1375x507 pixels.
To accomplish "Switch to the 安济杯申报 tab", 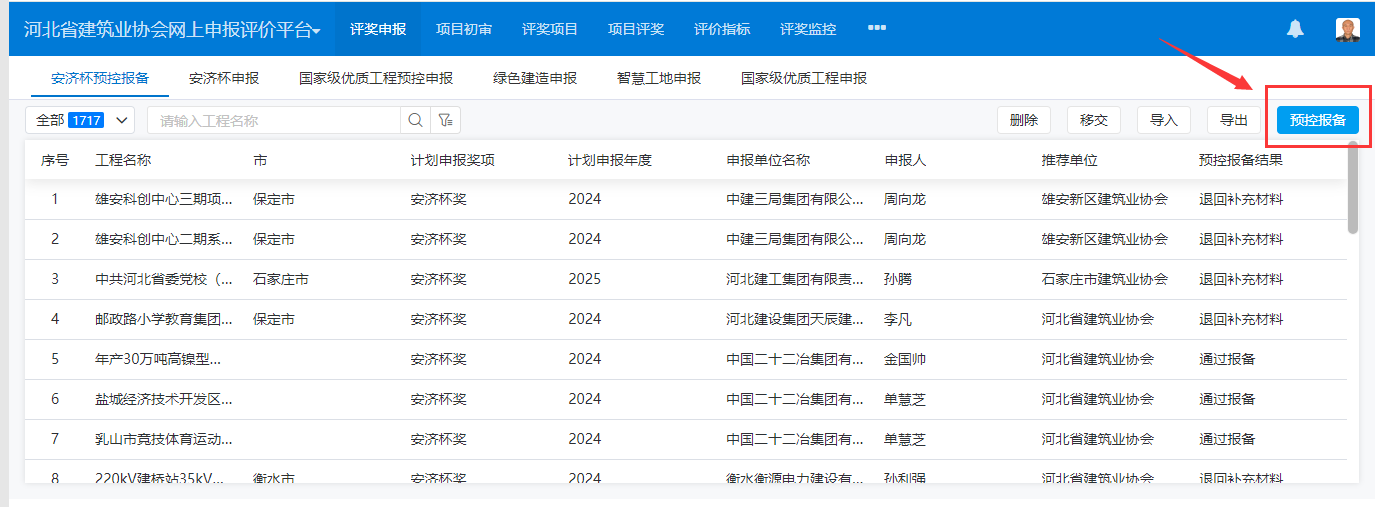I will coord(224,78).
